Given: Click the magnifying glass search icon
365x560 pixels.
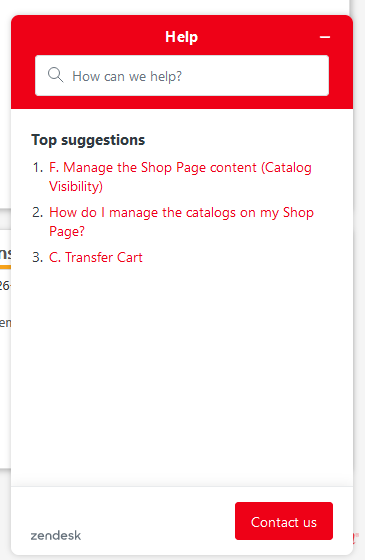Looking at the screenshot, I should point(55,75).
